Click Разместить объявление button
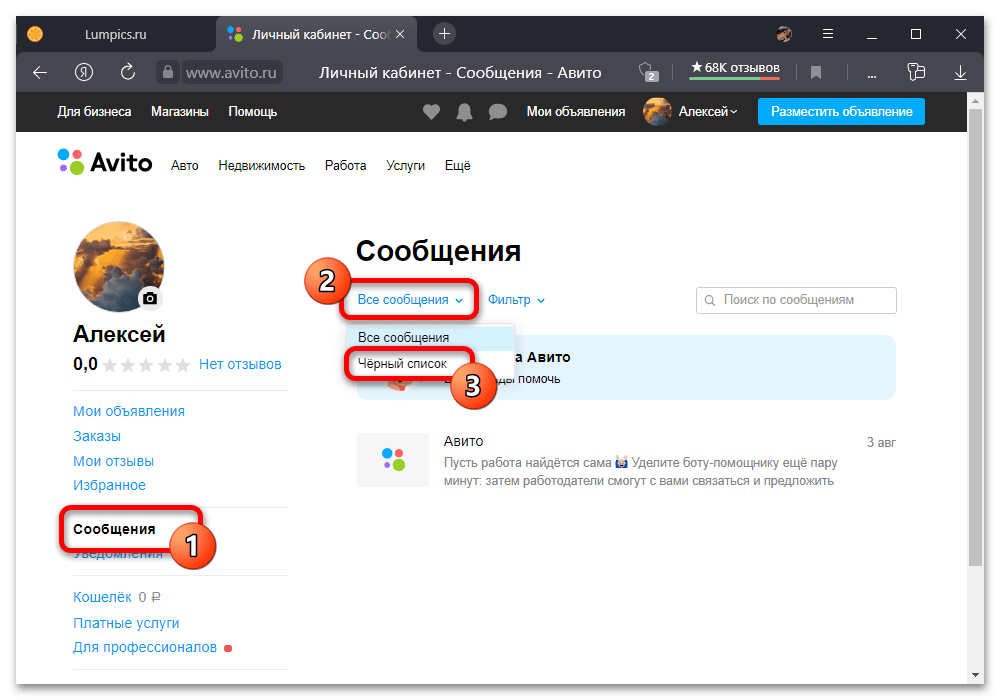Screen dimensions: 1000x700 point(841,112)
